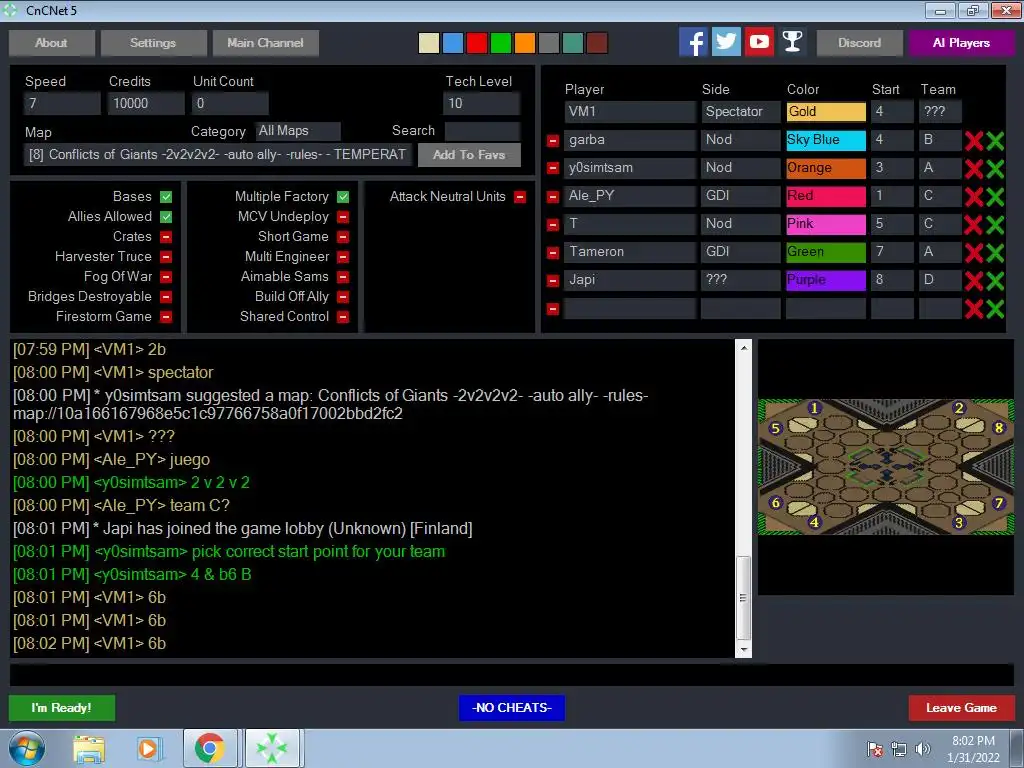Viewport: 1024px width, 768px height.
Task: Click the Leave Game button
Action: pos(961,708)
